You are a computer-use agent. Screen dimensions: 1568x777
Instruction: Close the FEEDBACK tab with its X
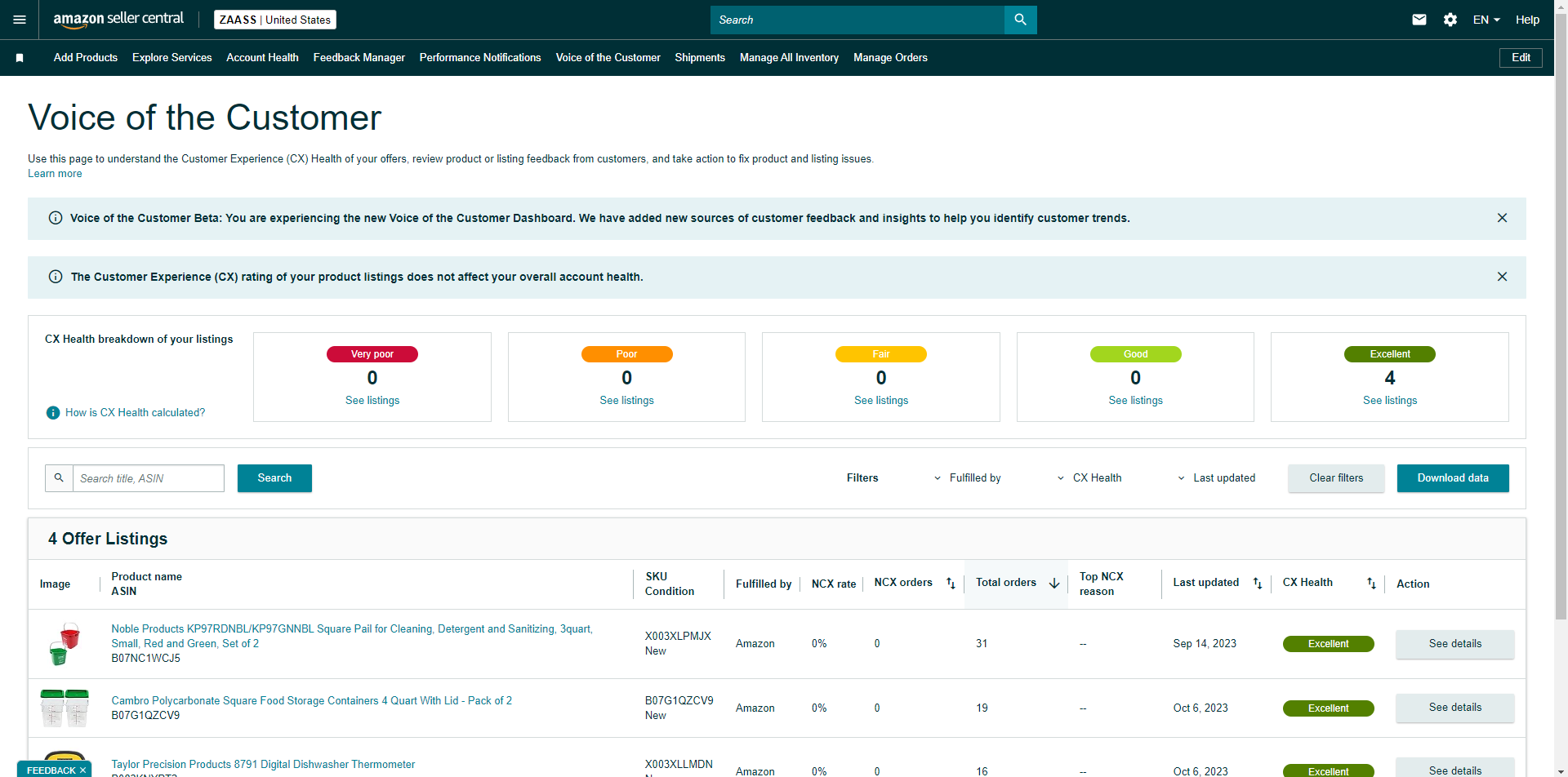click(82, 770)
